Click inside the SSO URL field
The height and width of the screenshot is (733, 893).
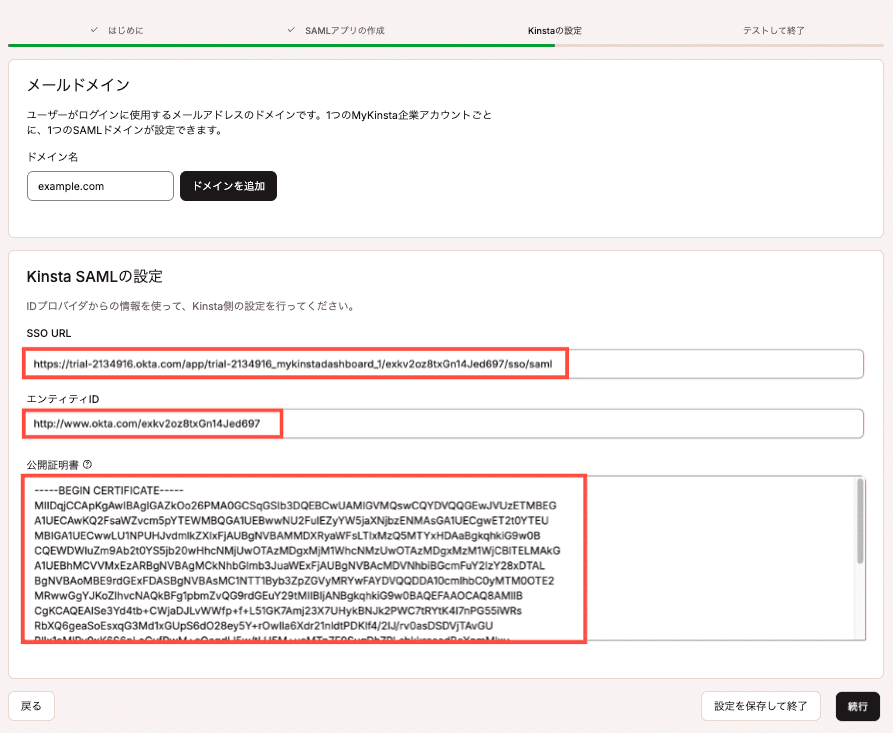pyautogui.click(x=400, y=363)
